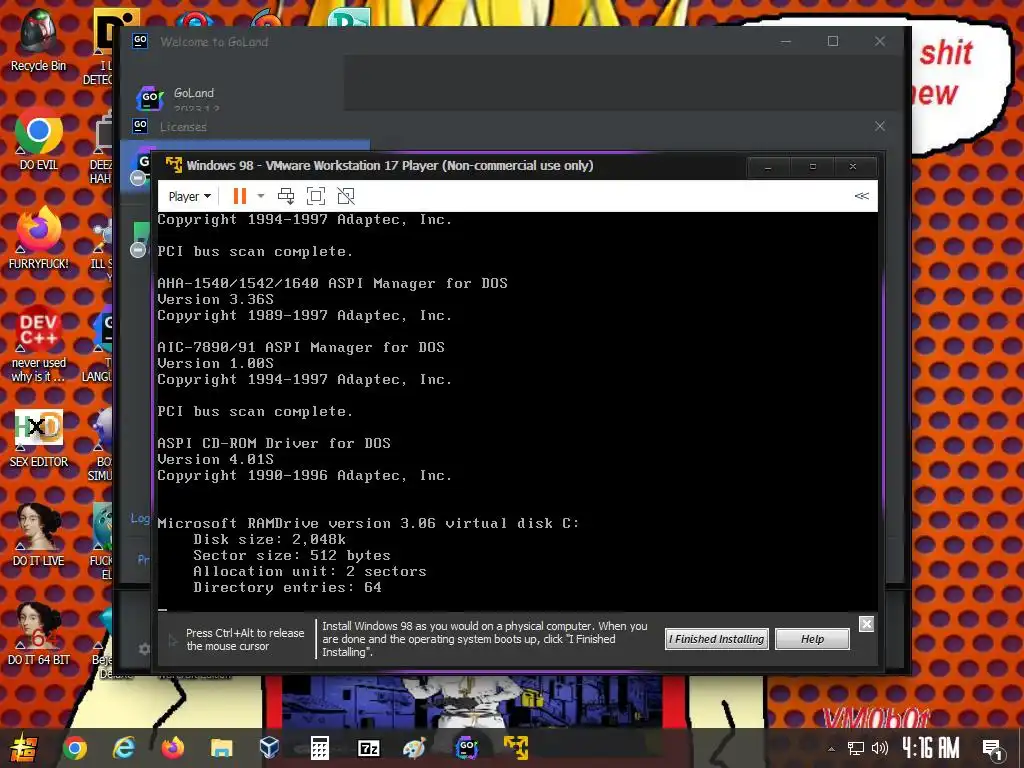The width and height of the screenshot is (1024, 768).
Task: Open 7-Zip from the taskbar
Action: 368,748
